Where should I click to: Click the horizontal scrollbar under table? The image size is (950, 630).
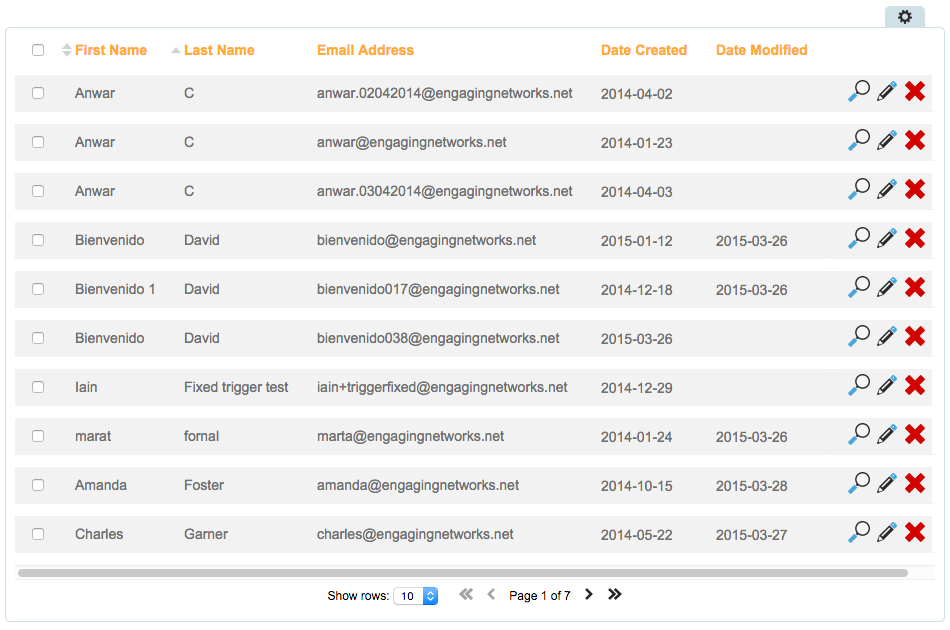click(x=462, y=573)
